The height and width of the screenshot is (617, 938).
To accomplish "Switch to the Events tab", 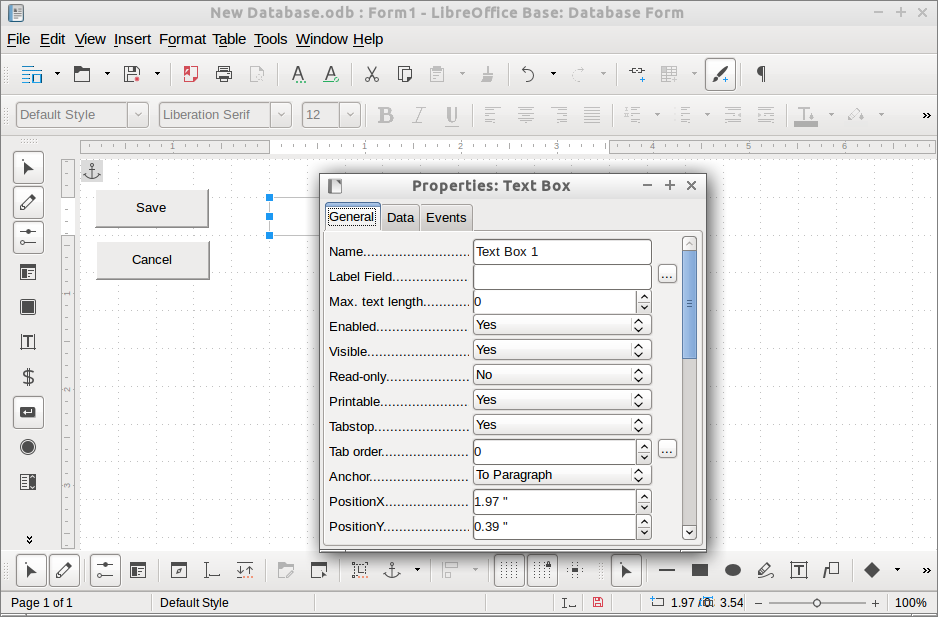I will tap(445, 217).
